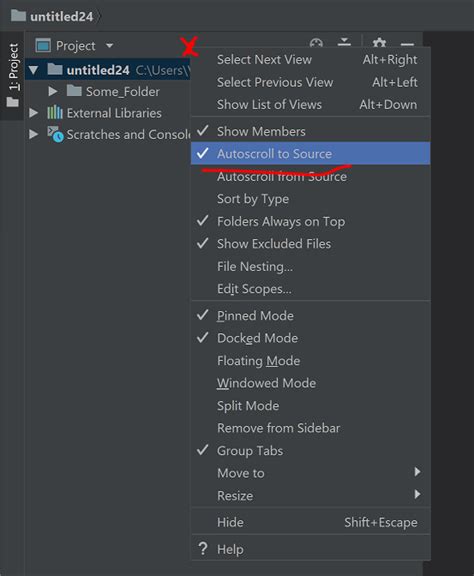
Task: Click the Project view title label
Action: pos(75,46)
